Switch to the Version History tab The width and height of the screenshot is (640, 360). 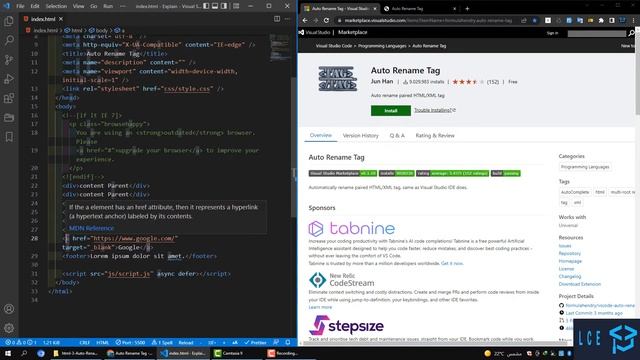pos(360,136)
